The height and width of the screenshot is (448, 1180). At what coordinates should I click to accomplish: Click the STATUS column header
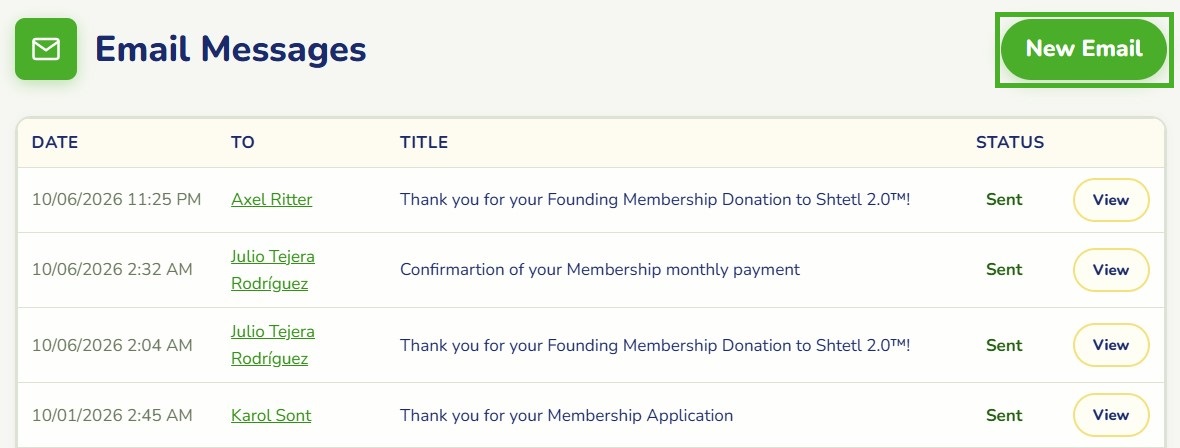tap(1010, 142)
